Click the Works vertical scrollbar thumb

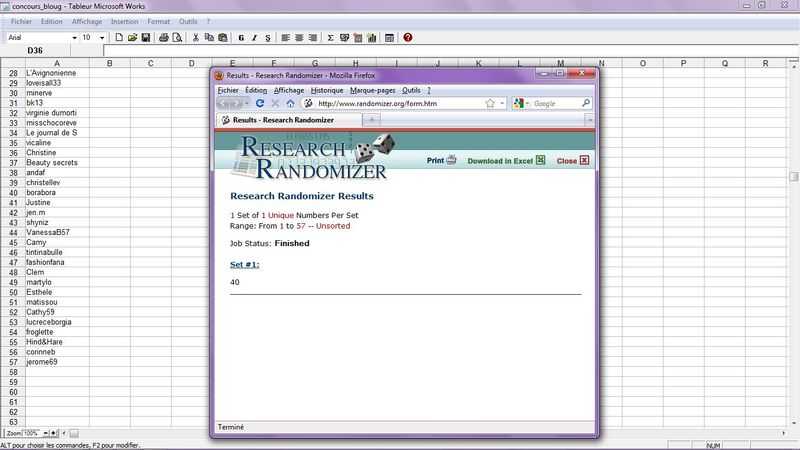[x=793, y=177]
